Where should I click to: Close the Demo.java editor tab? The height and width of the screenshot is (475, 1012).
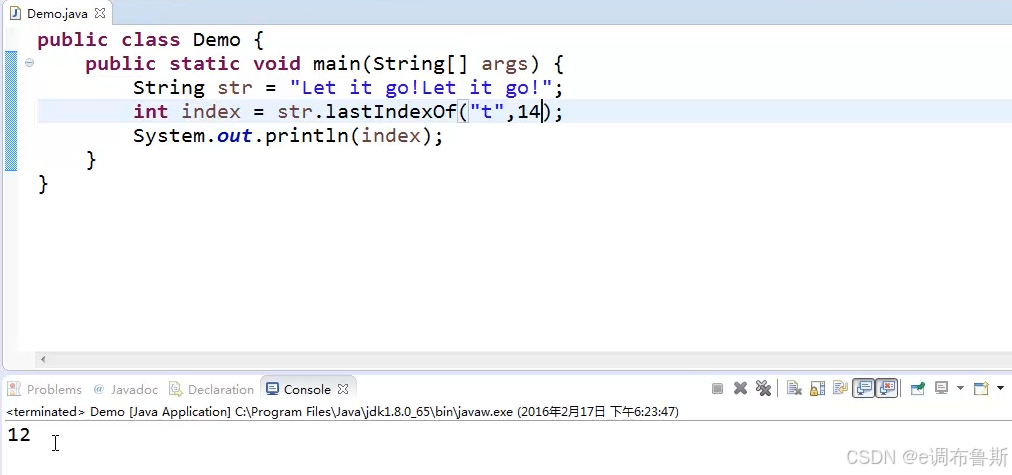tap(99, 13)
